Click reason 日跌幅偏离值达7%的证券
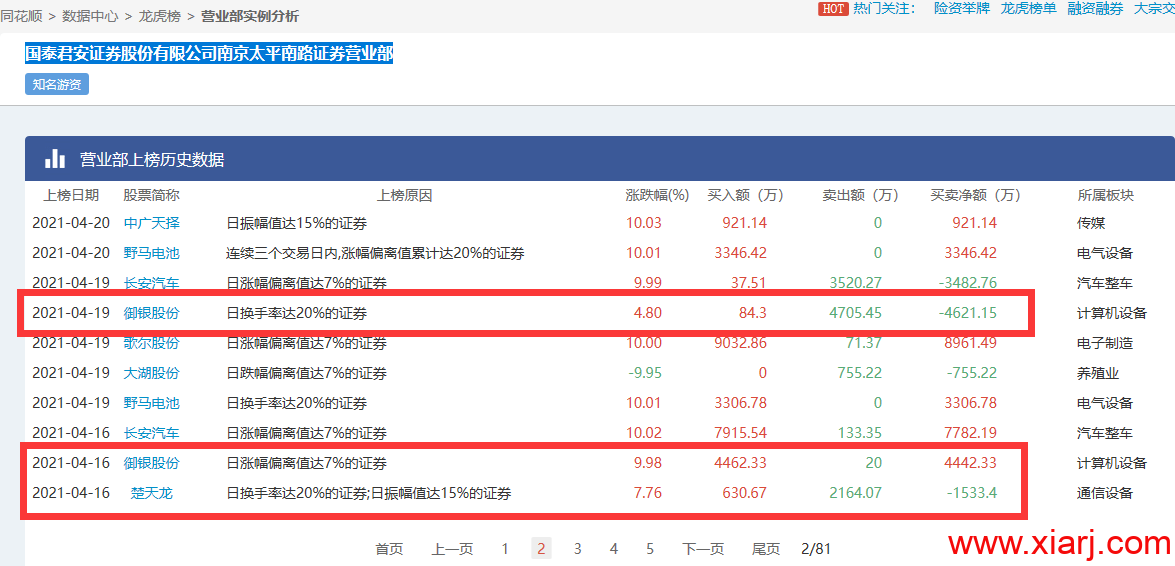This screenshot has width=1175, height=566. pos(306,373)
